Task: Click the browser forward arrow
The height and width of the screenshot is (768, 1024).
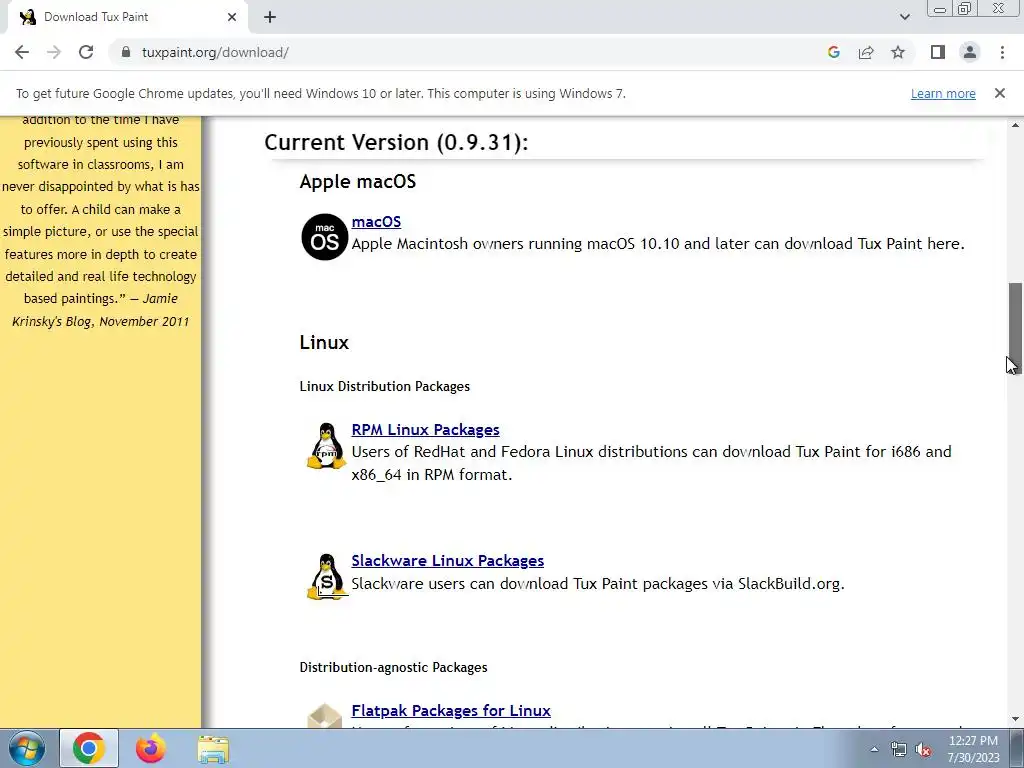Action: tap(54, 52)
